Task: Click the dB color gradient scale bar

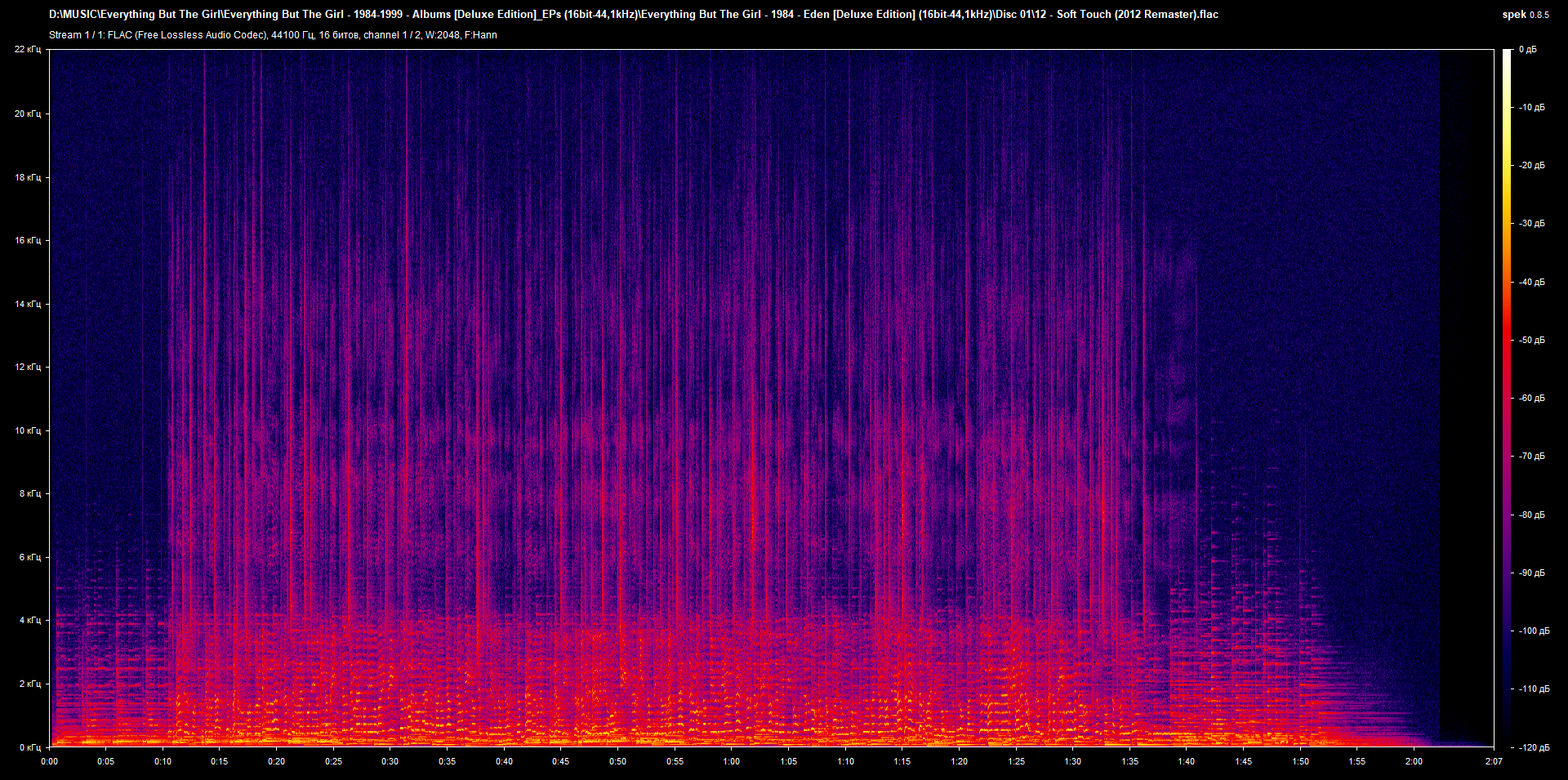Action: pyautogui.click(x=1507, y=398)
